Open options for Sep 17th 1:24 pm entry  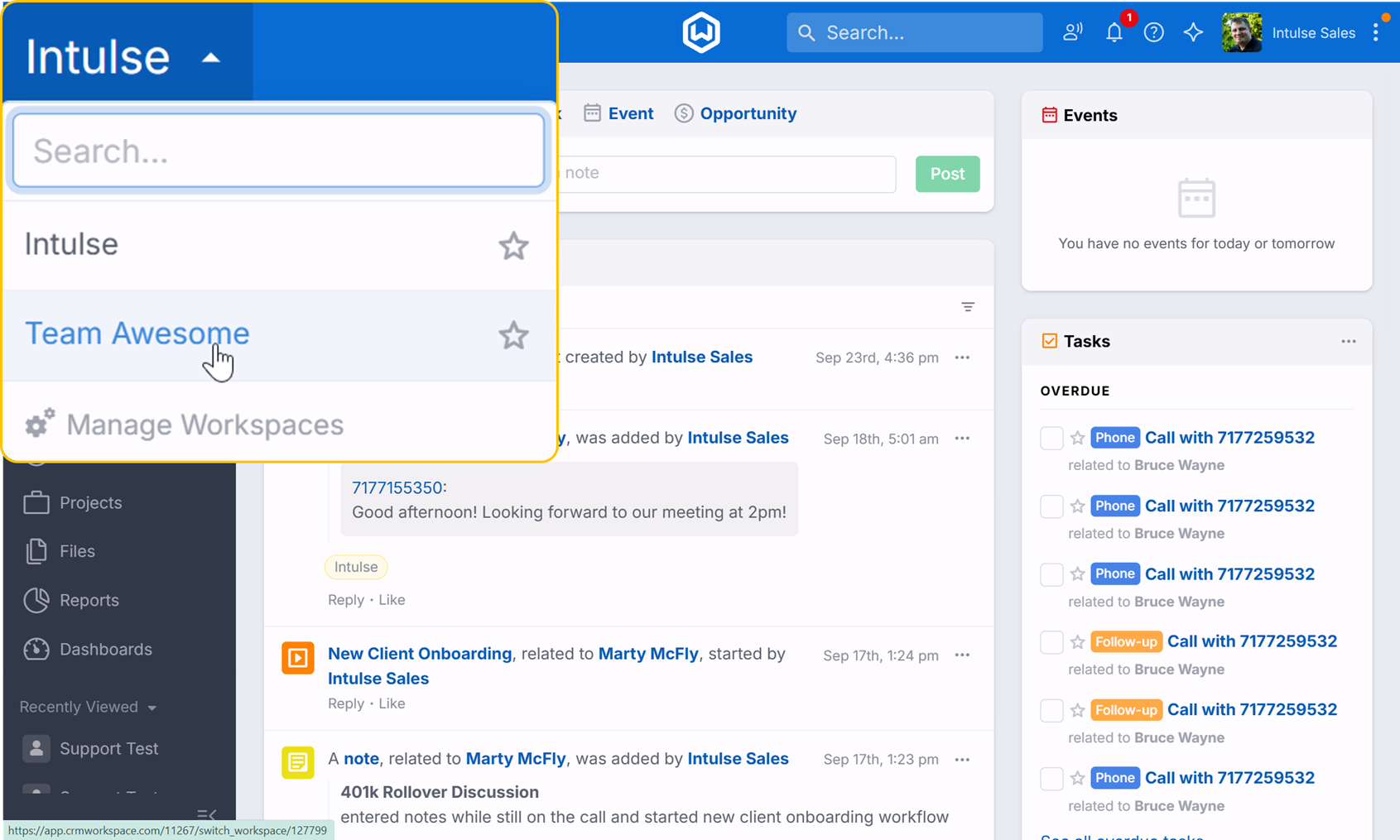pyautogui.click(x=962, y=655)
